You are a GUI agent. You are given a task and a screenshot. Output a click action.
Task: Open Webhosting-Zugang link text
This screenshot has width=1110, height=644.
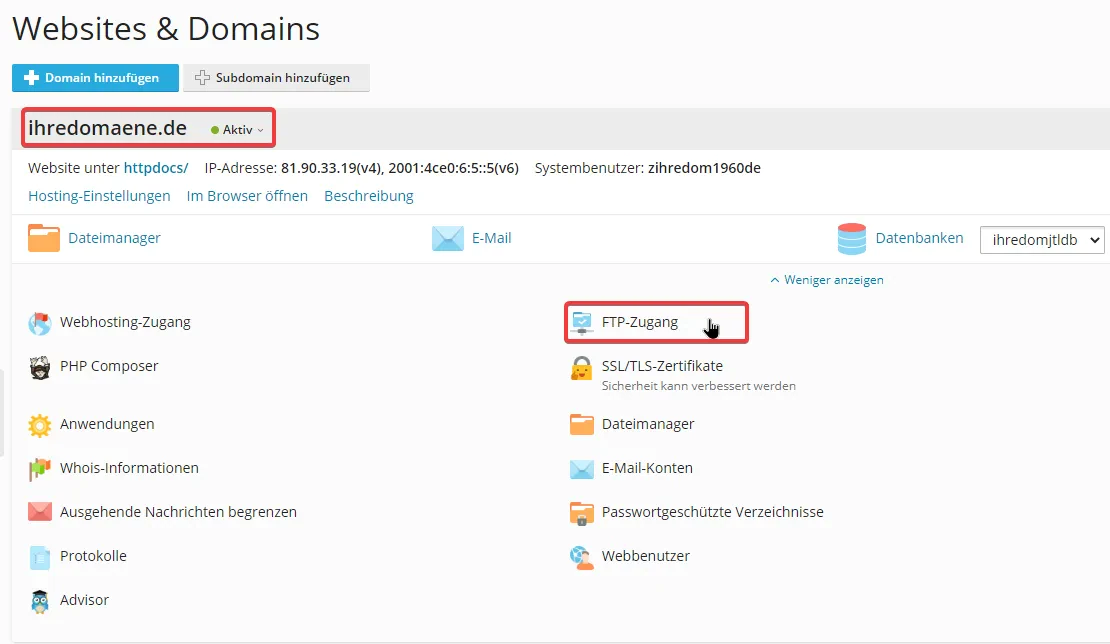(x=125, y=322)
